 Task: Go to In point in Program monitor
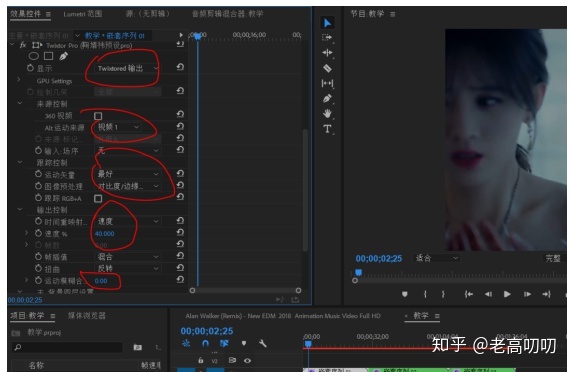[469, 294]
